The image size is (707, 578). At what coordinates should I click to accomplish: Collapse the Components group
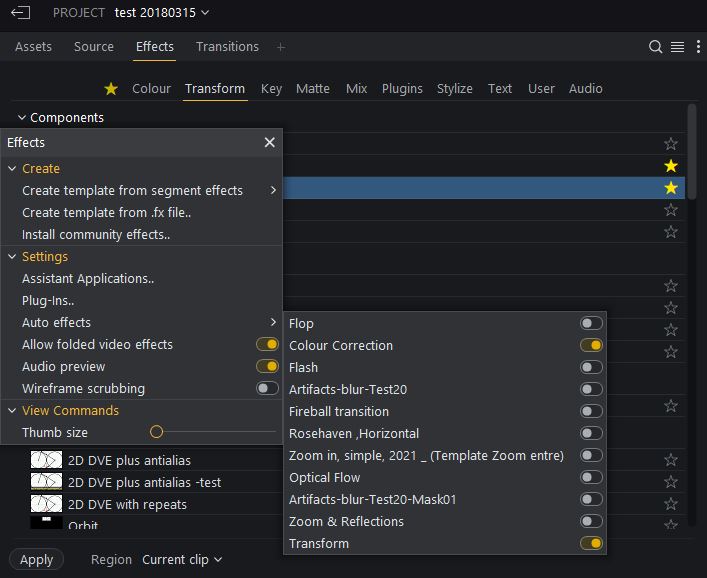point(21,117)
